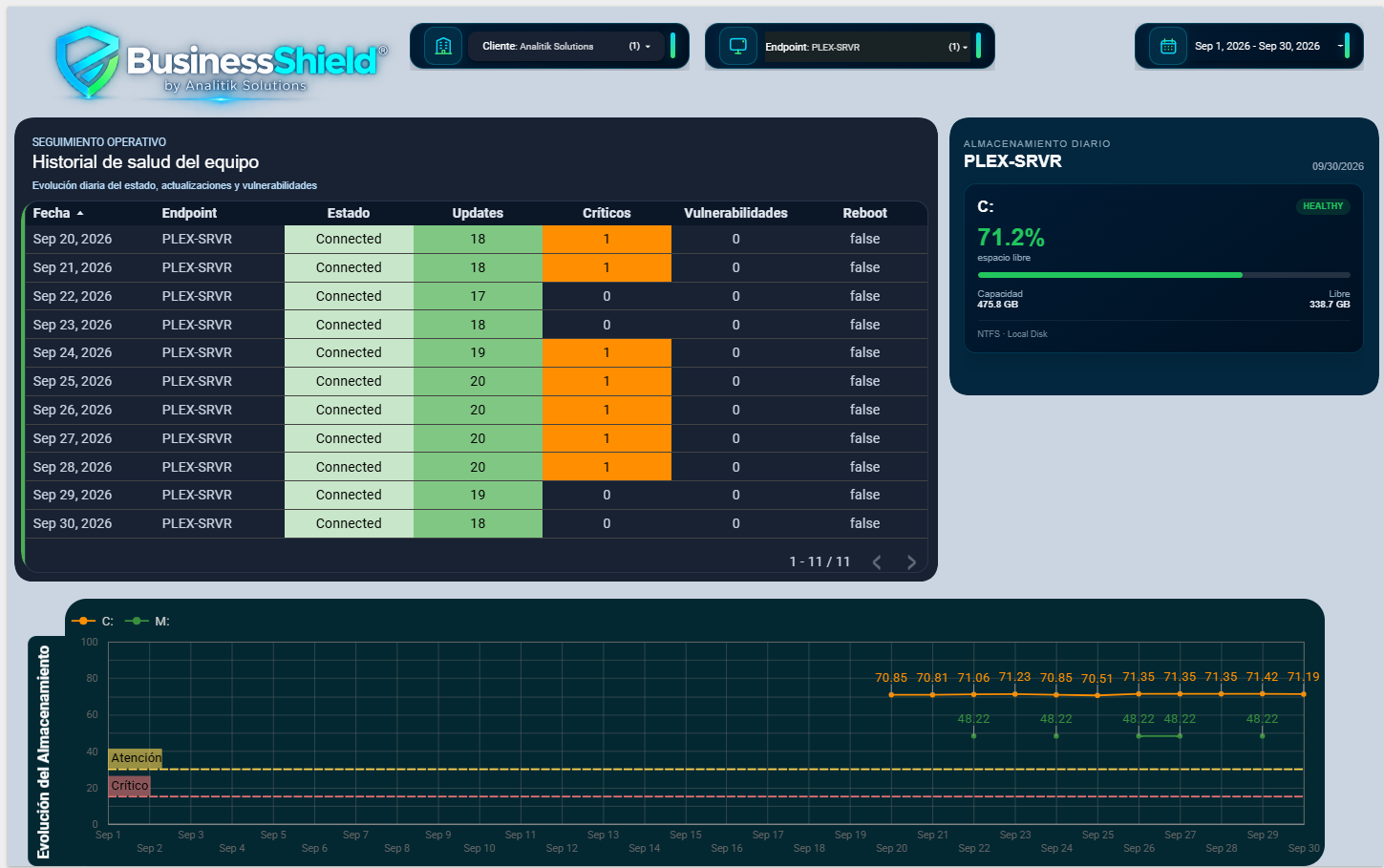The image size is (1384, 868).
Task: Click the 09/30/2026 date on storage card
Action: point(1337,166)
